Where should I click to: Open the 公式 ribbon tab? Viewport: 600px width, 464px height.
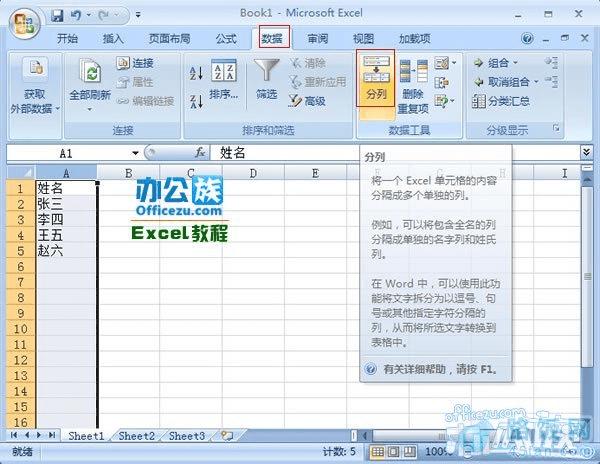point(226,38)
